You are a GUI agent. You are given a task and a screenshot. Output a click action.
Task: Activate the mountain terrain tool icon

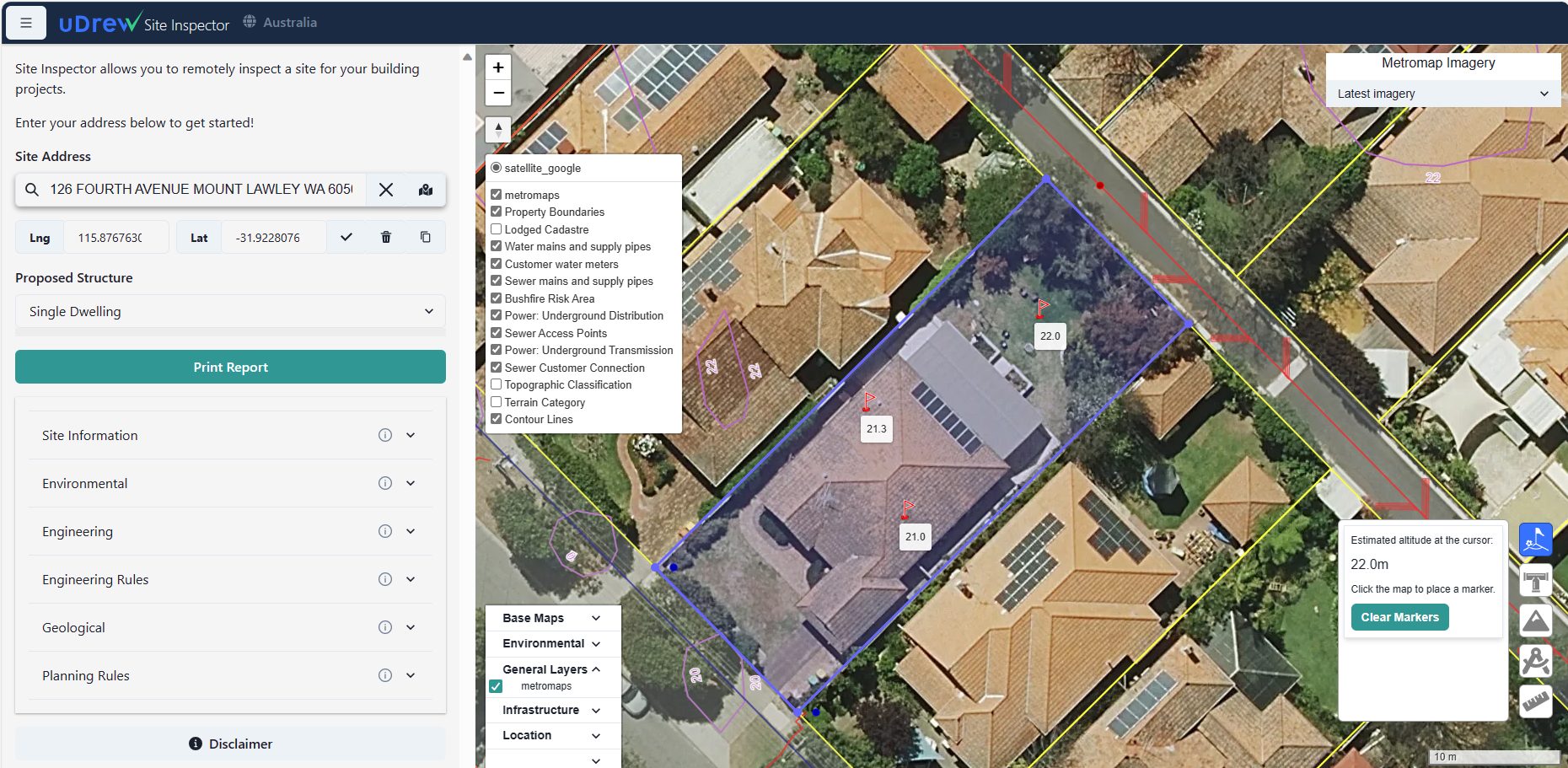1535,620
